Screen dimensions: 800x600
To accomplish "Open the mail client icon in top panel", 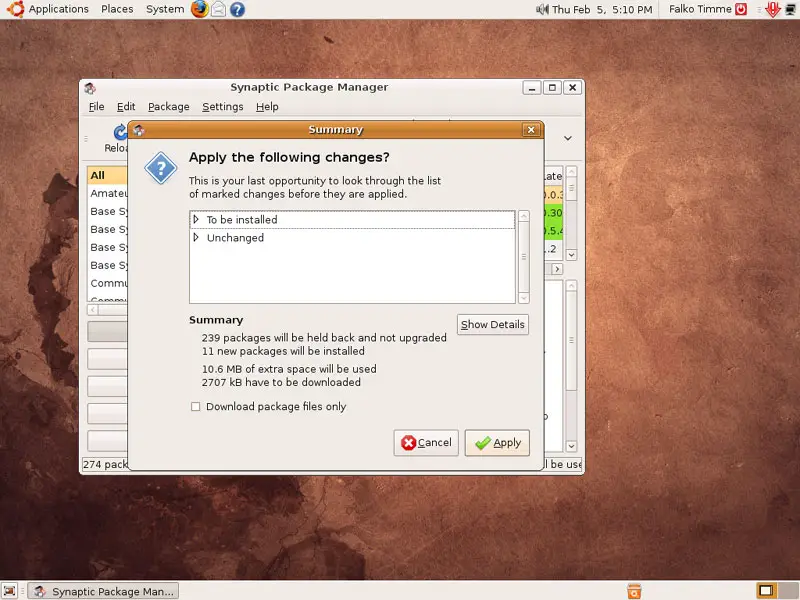I will (218, 9).
